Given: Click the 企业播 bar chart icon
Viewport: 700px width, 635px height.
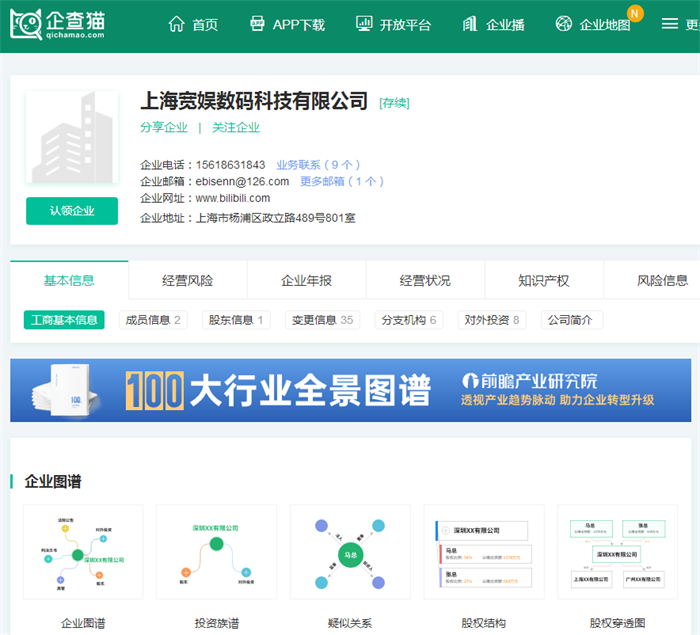Looking at the screenshot, I should tap(470, 24).
